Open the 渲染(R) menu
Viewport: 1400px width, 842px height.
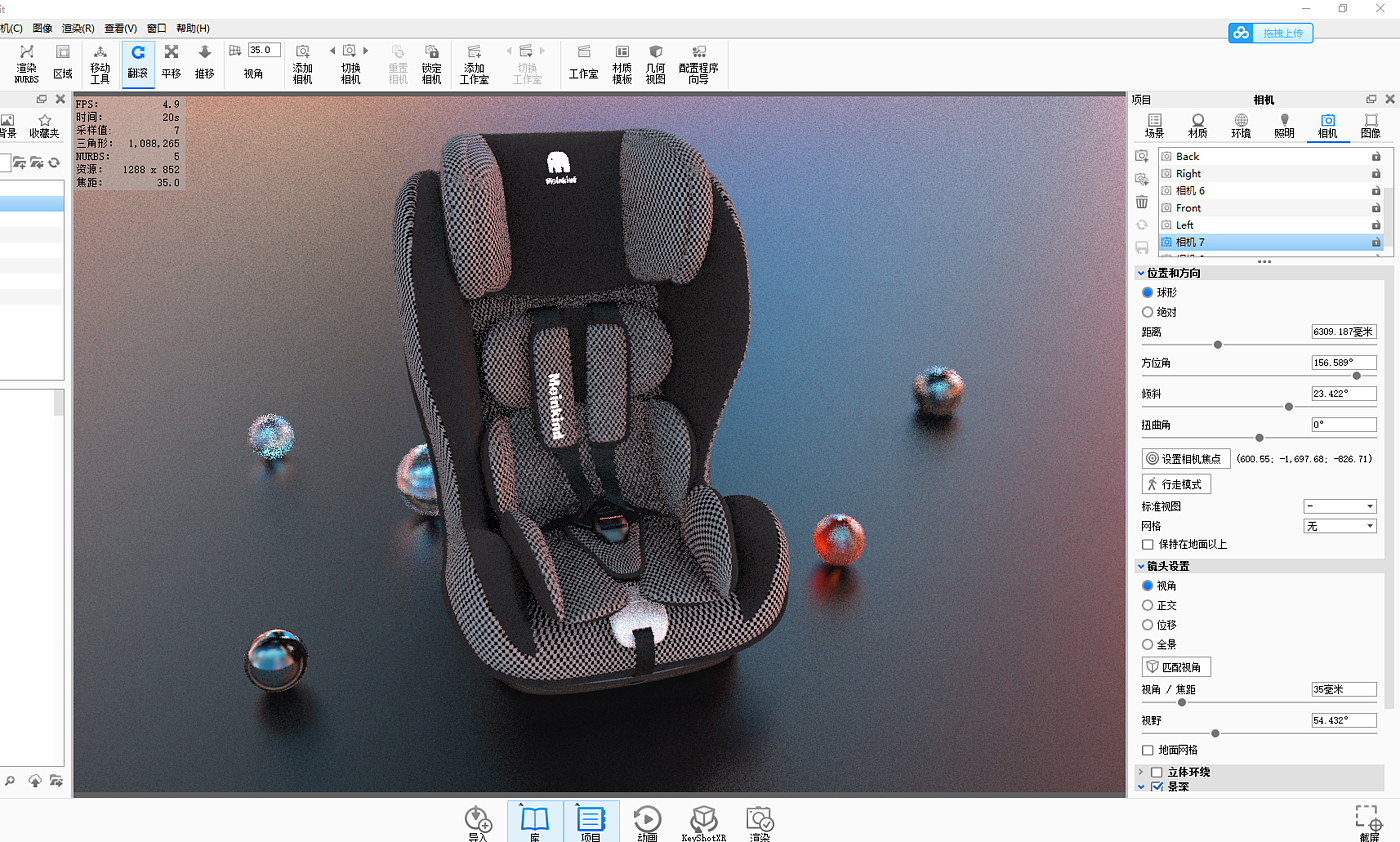coord(78,28)
